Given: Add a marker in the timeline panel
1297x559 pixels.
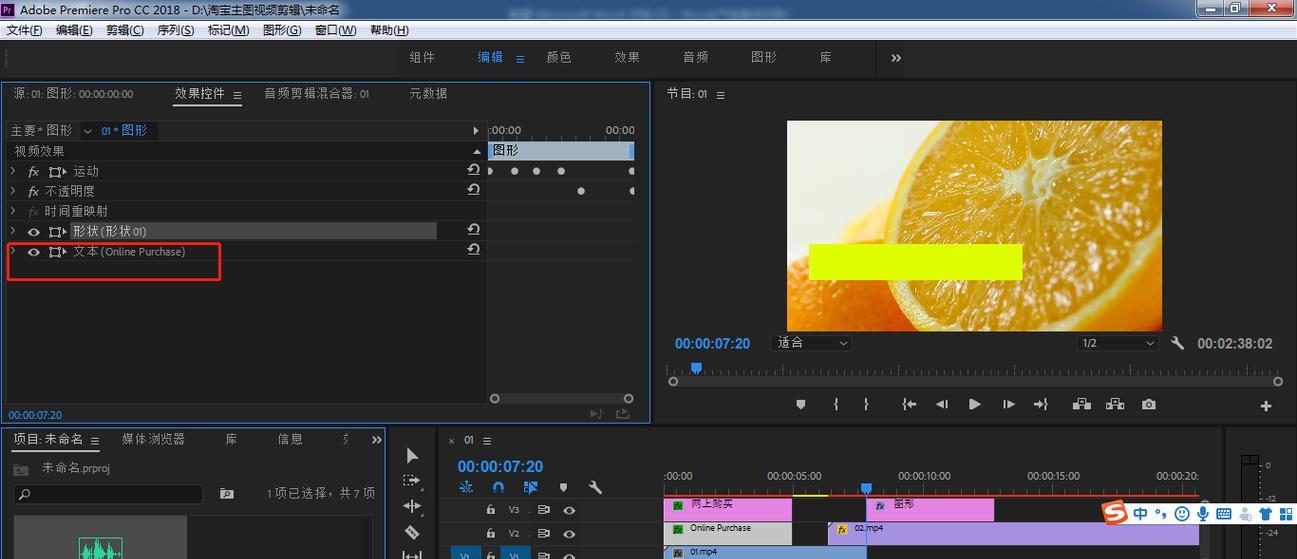Looking at the screenshot, I should (x=563, y=488).
